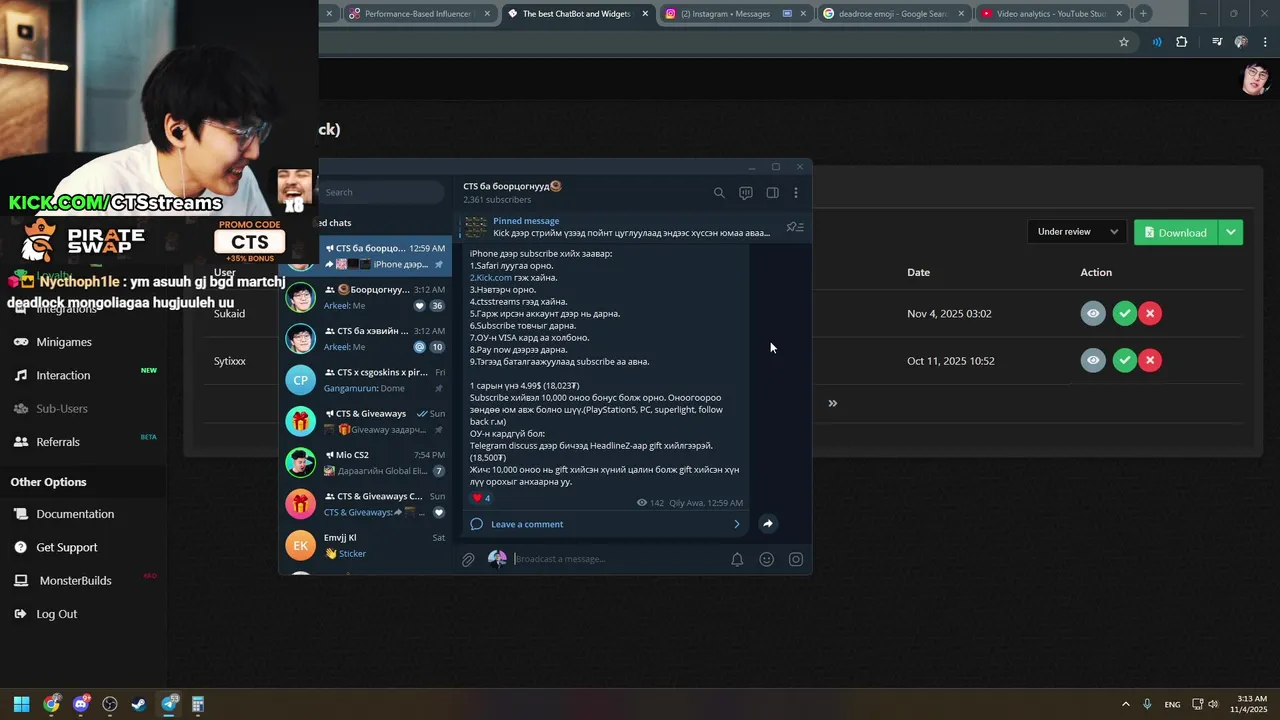1280x720 pixels.
Task: Click the 'send as' avatar beside message input
Action: coord(497,559)
